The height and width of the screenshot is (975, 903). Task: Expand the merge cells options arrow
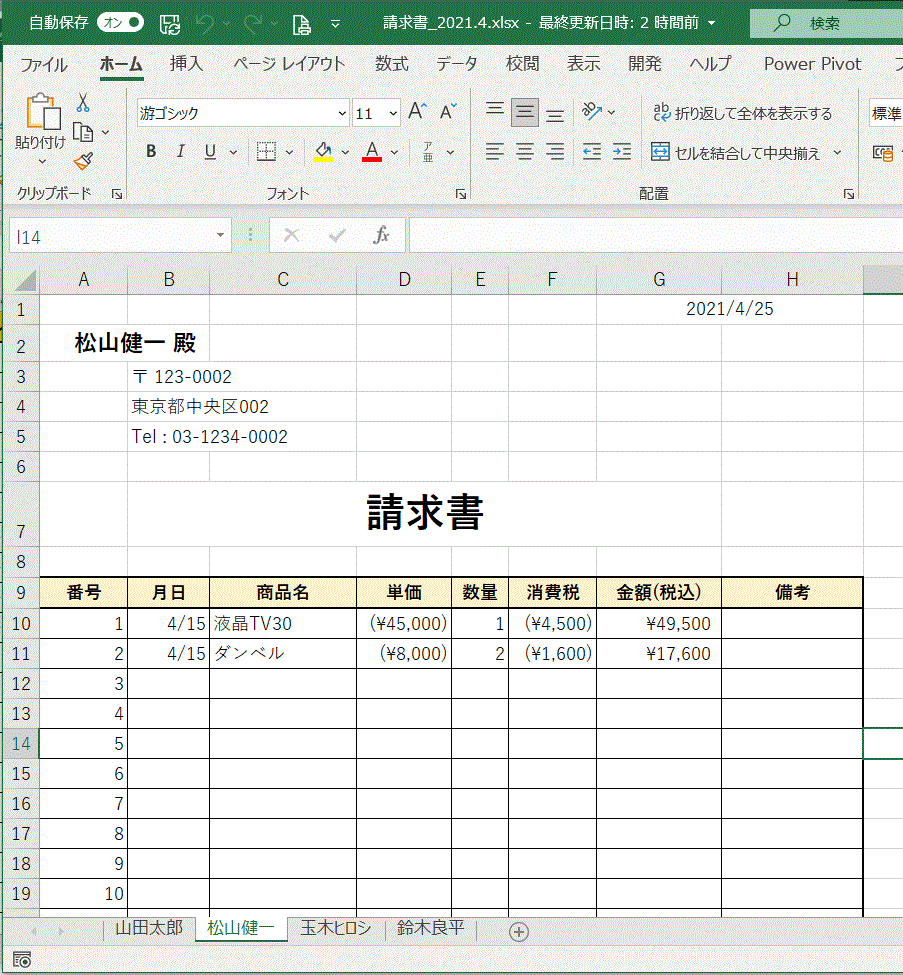[x=837, y=152]
